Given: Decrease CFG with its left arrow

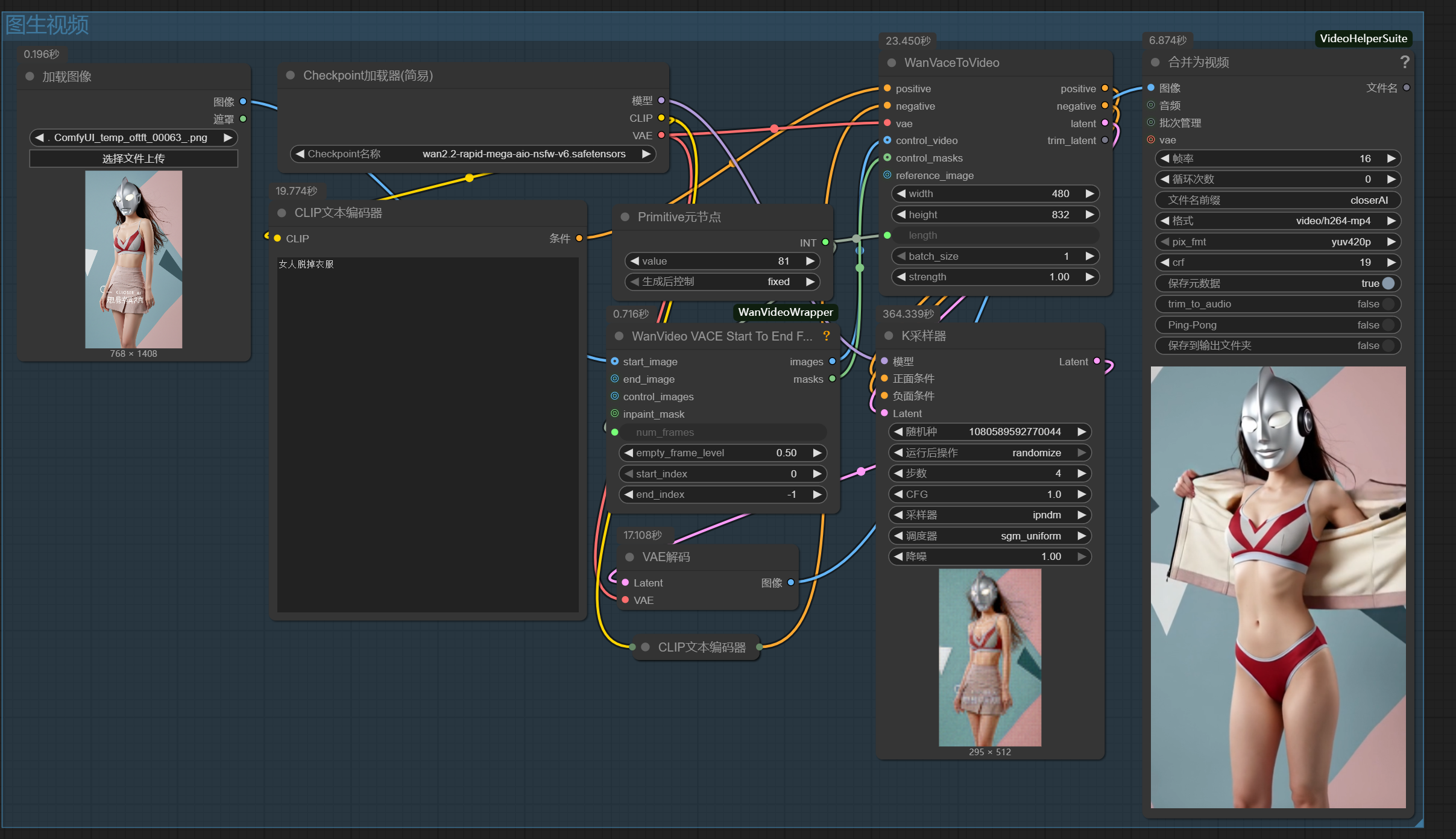Looking at the screenshot, I should click(x=898, y=494).
